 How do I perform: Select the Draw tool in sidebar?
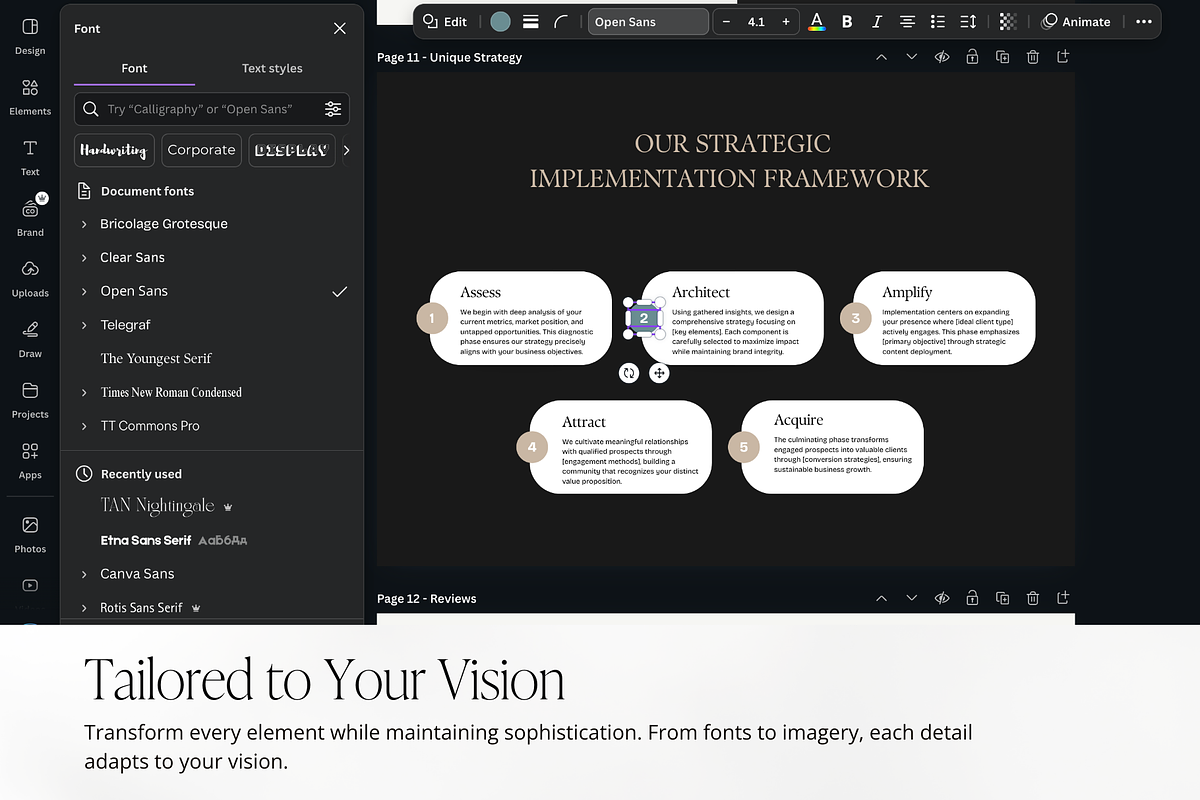pos(30,338)
